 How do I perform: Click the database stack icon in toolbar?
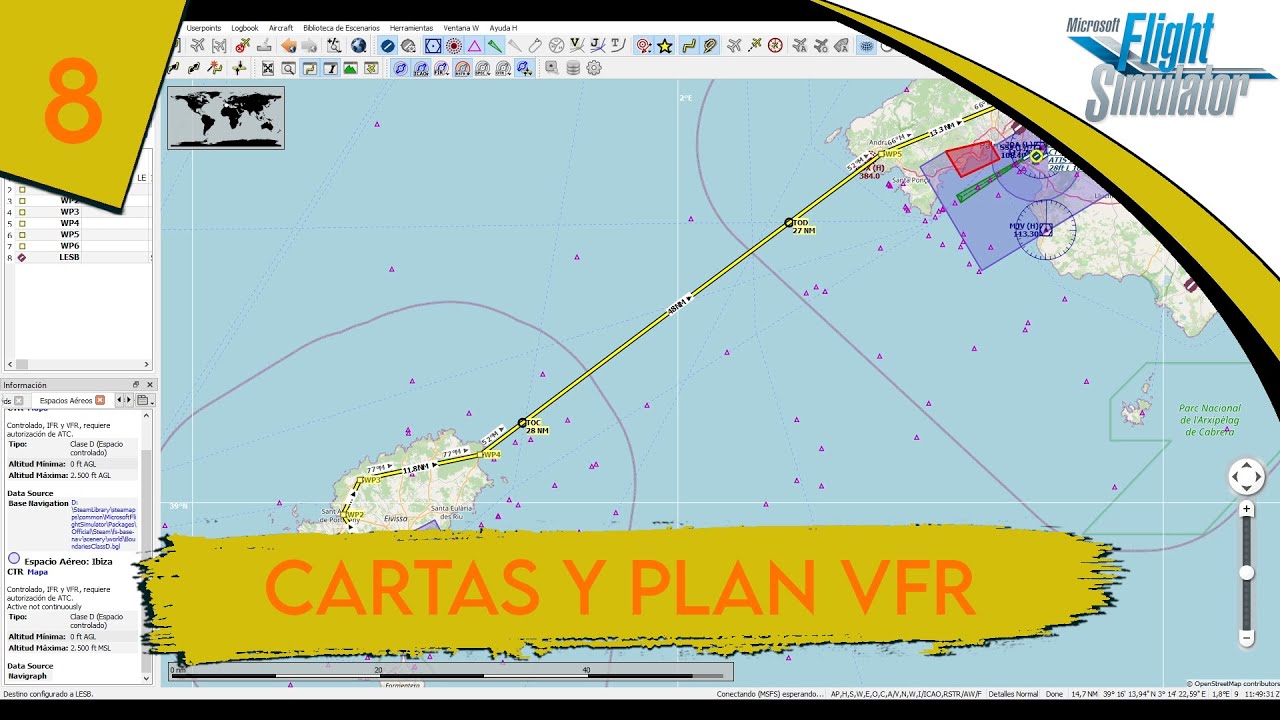pos(573,68)
